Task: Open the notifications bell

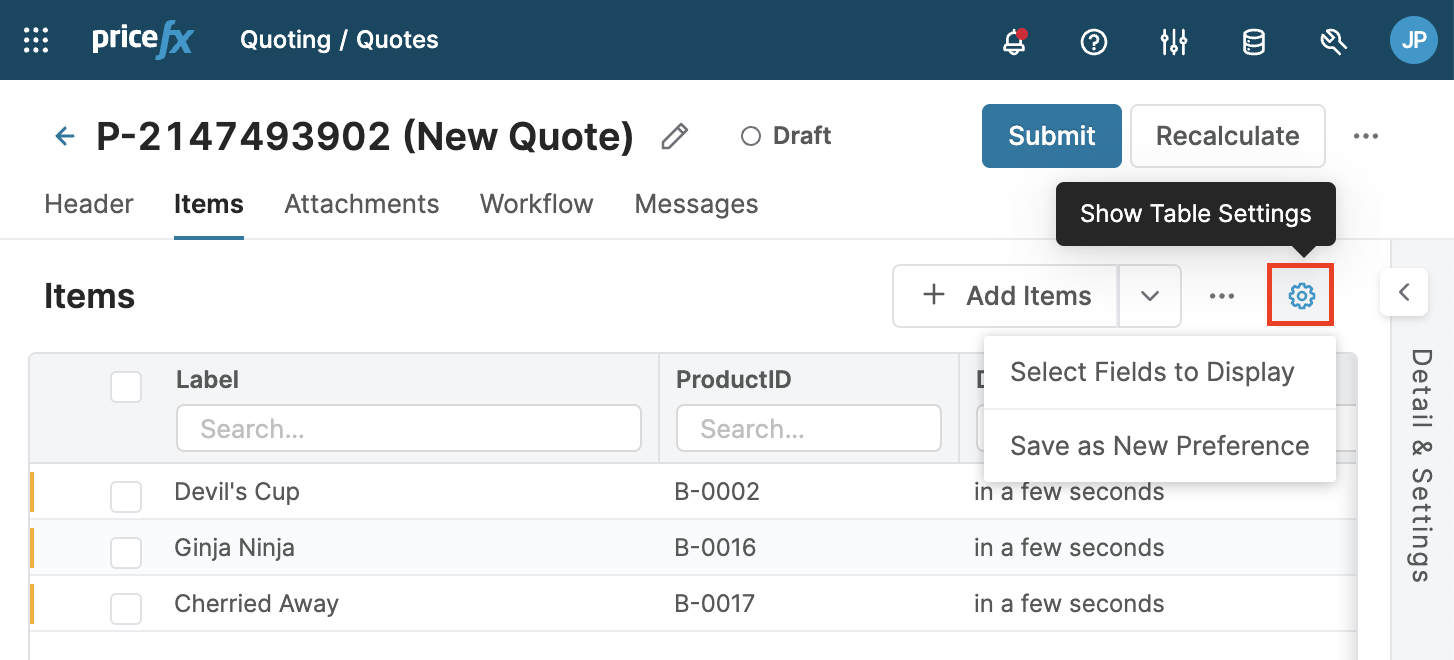Action: [x=1014, y=41]
